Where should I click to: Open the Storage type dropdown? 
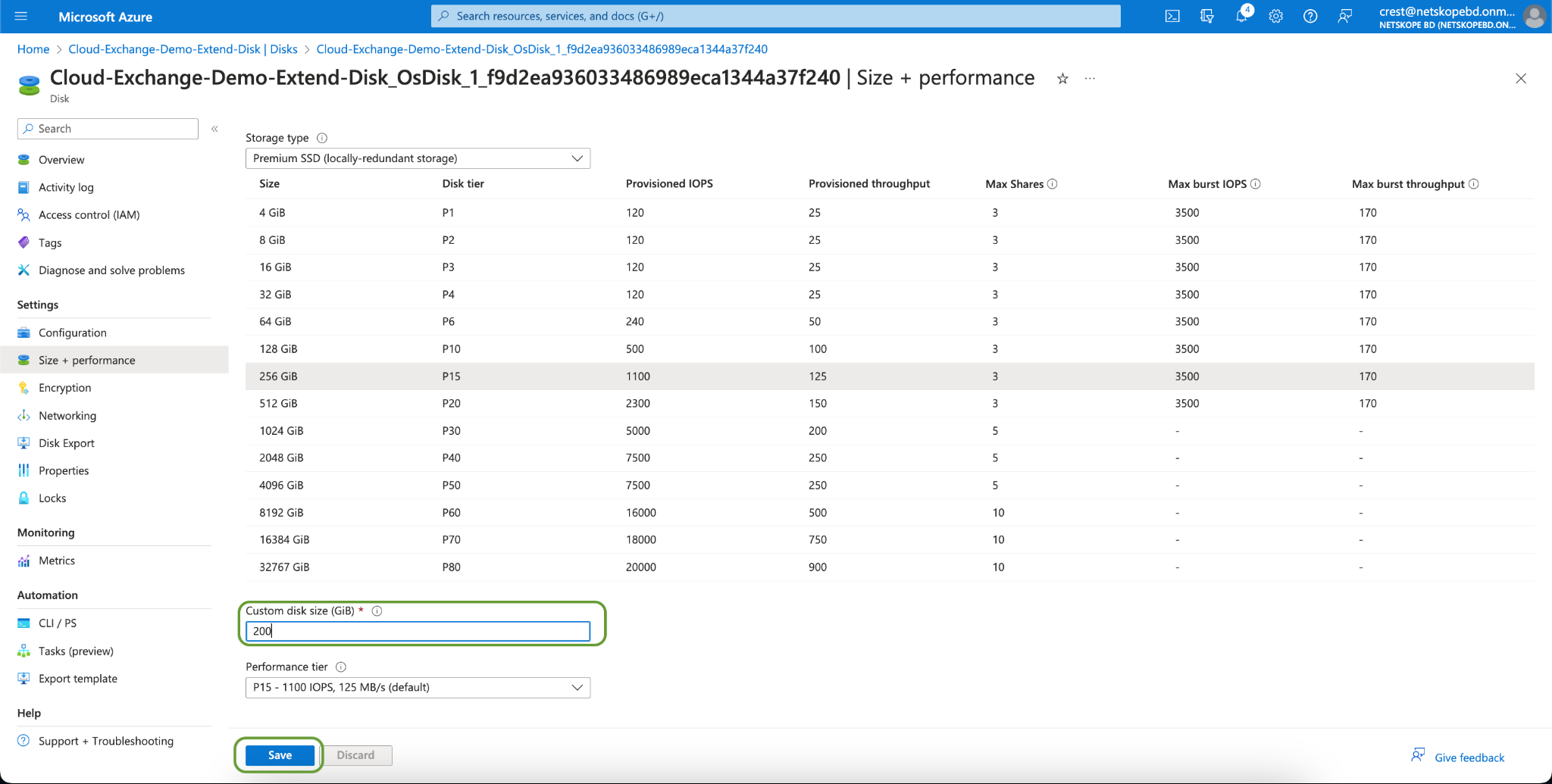pos(418,158)
